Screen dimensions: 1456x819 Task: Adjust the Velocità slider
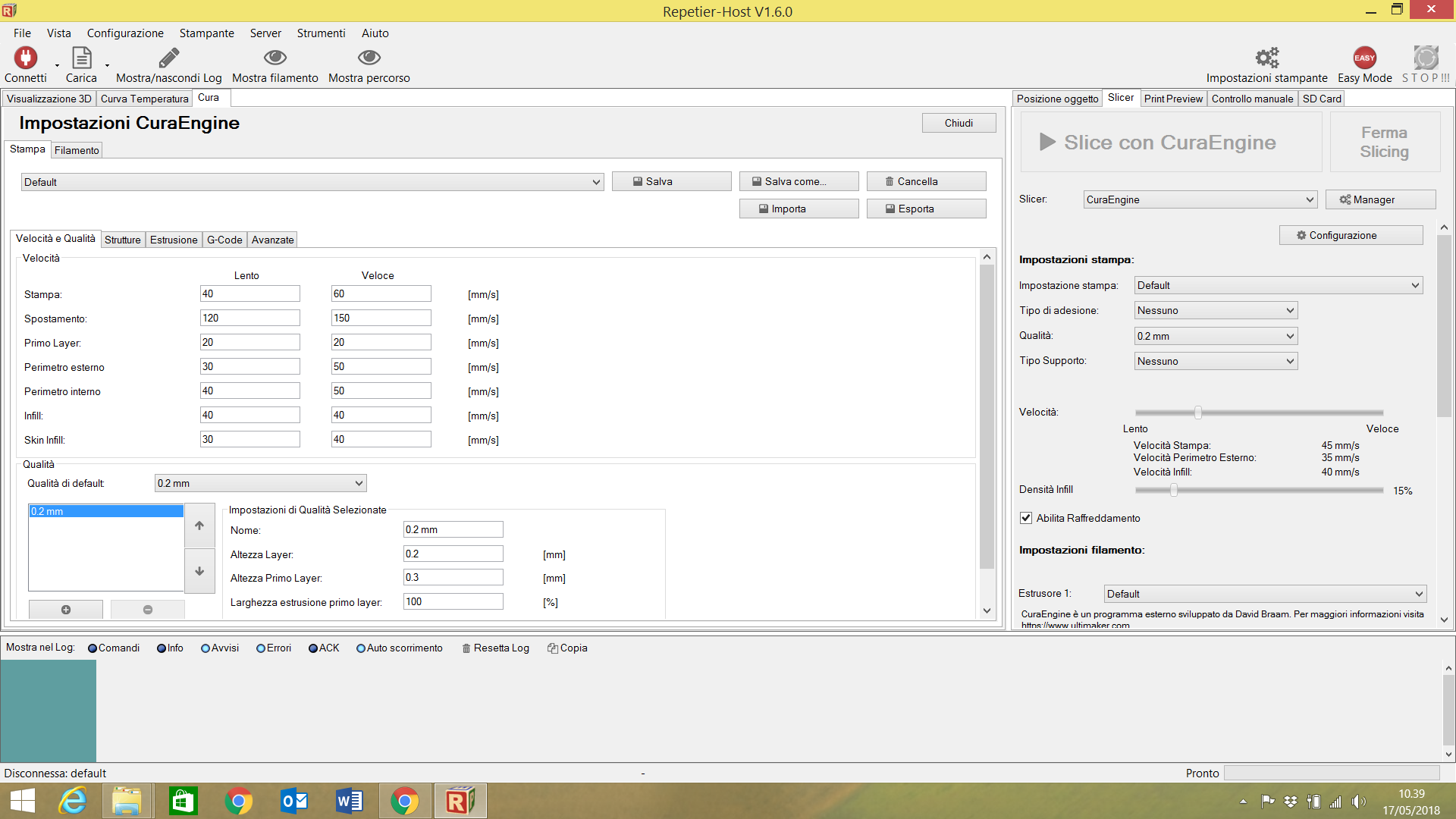1198,413
